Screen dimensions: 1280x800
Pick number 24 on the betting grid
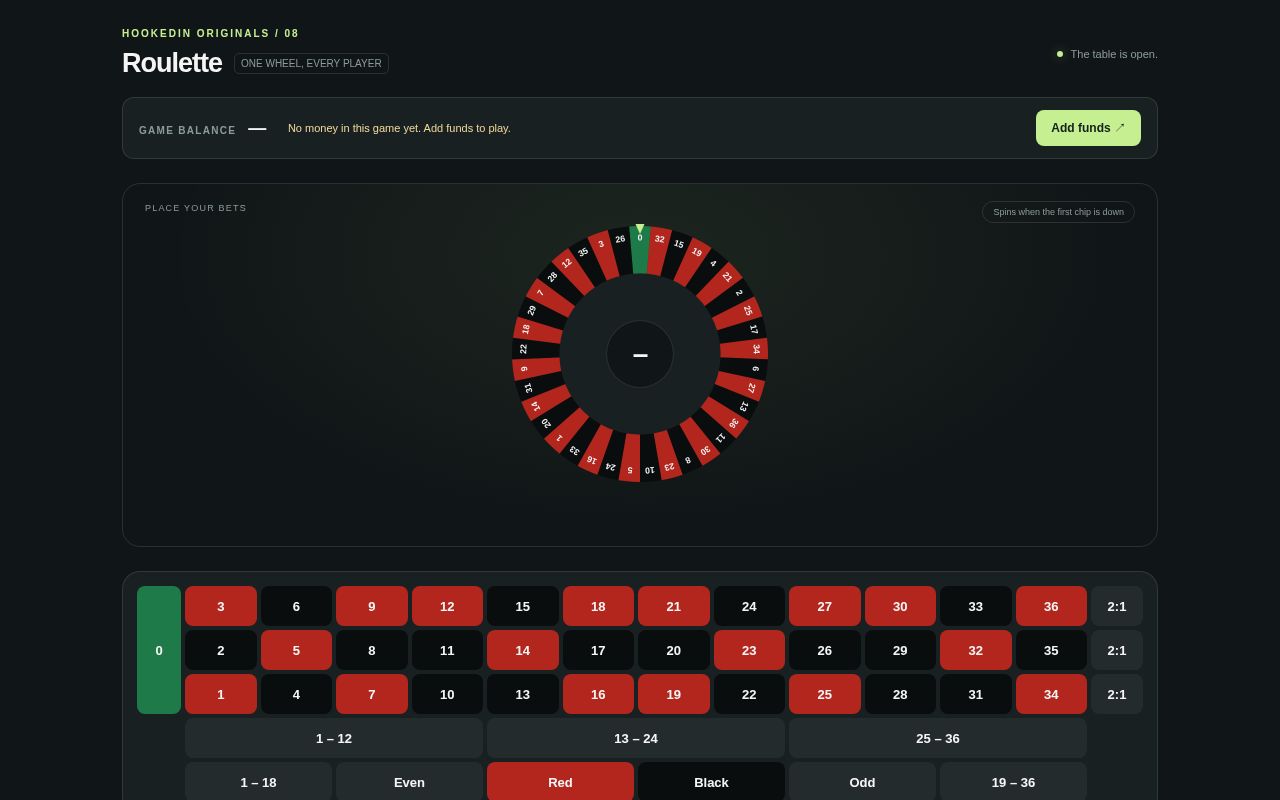[749, 606]
